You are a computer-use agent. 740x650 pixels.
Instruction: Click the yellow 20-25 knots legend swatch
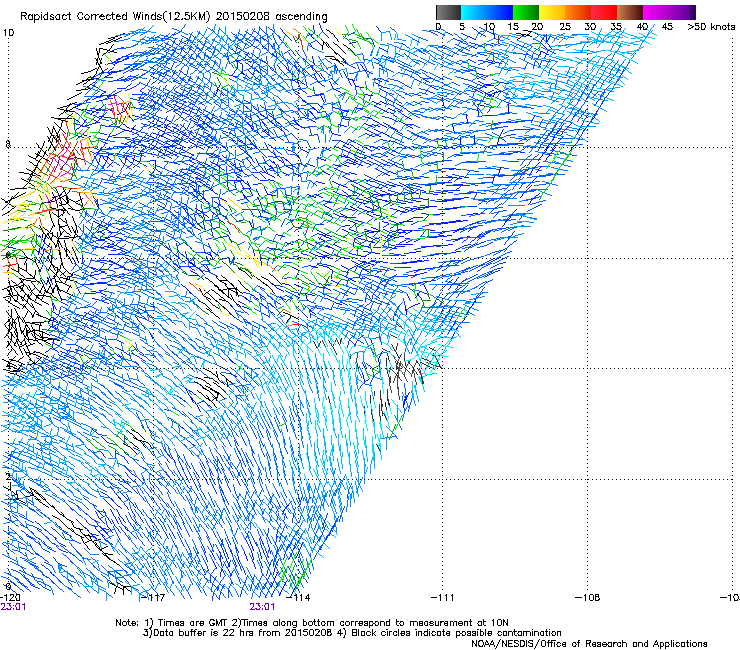click(552, 12)
